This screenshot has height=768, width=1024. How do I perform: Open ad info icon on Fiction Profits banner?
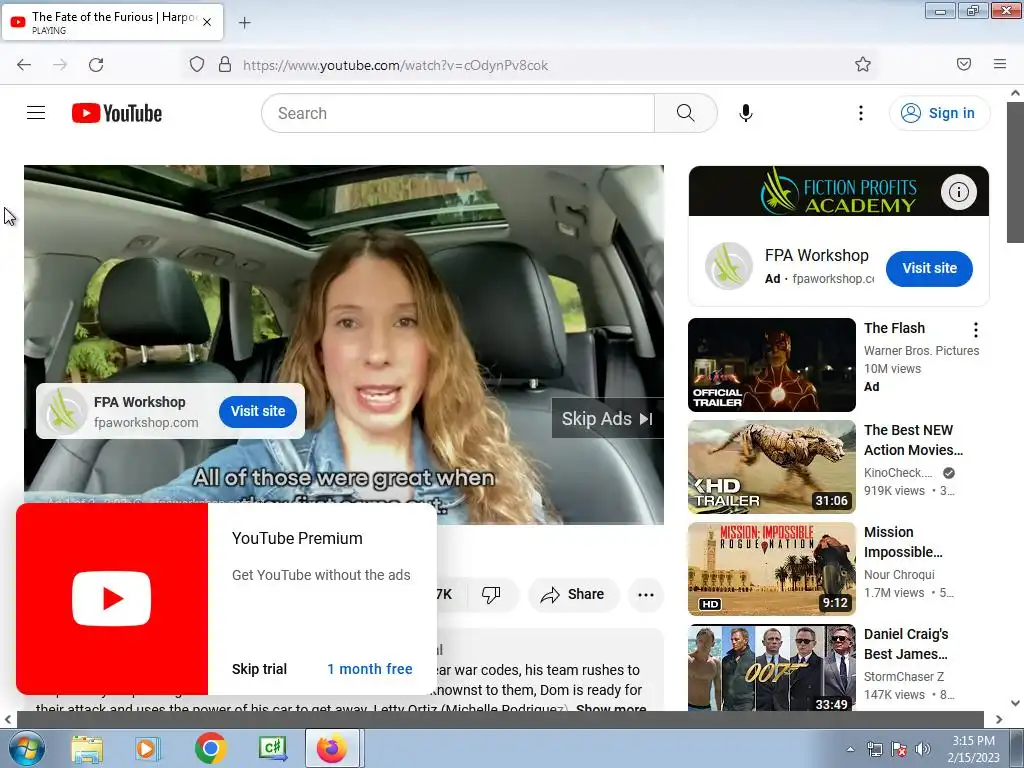(958, 192)
